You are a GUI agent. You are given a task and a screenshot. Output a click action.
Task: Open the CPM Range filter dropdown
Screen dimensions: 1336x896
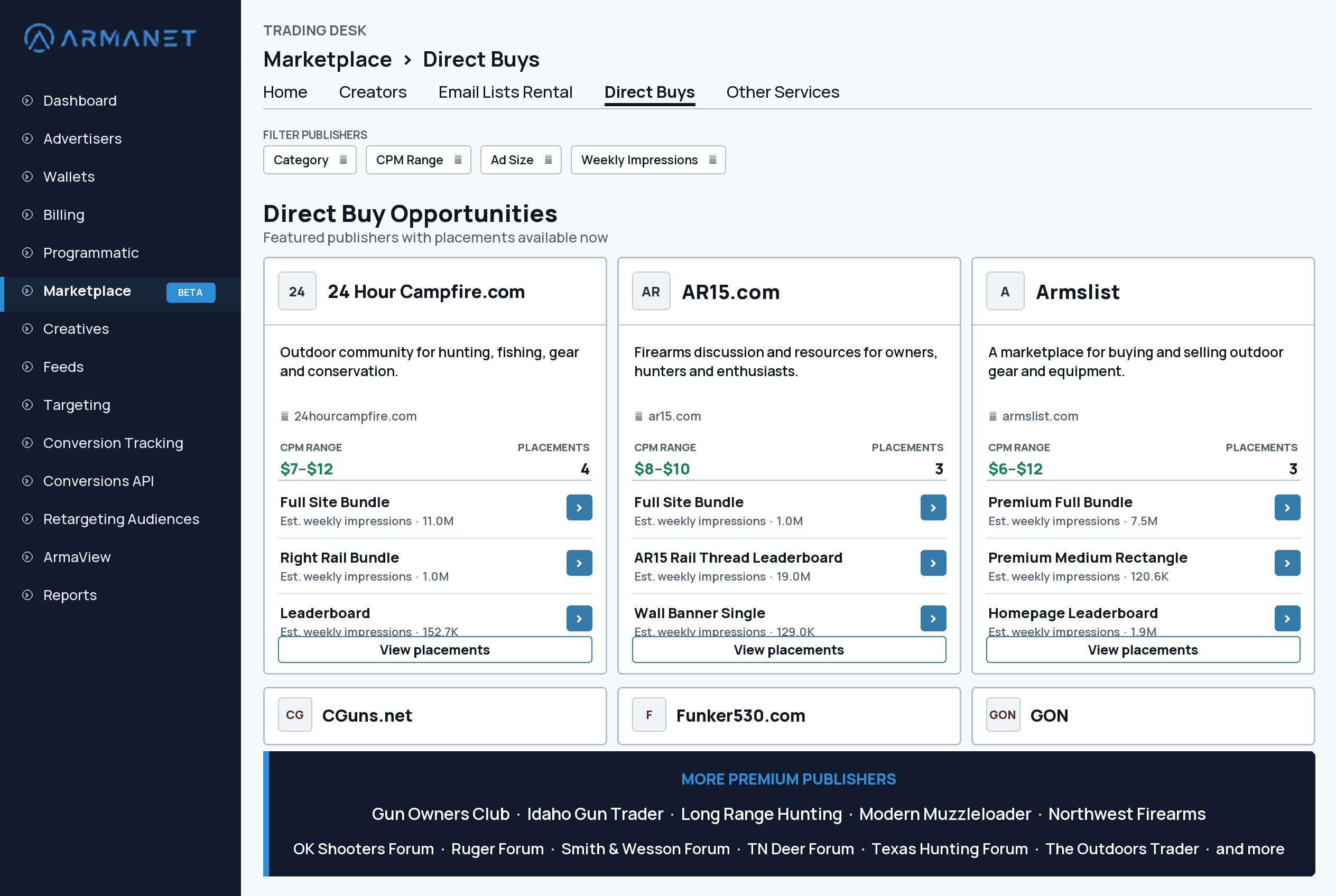coord(419,160)
